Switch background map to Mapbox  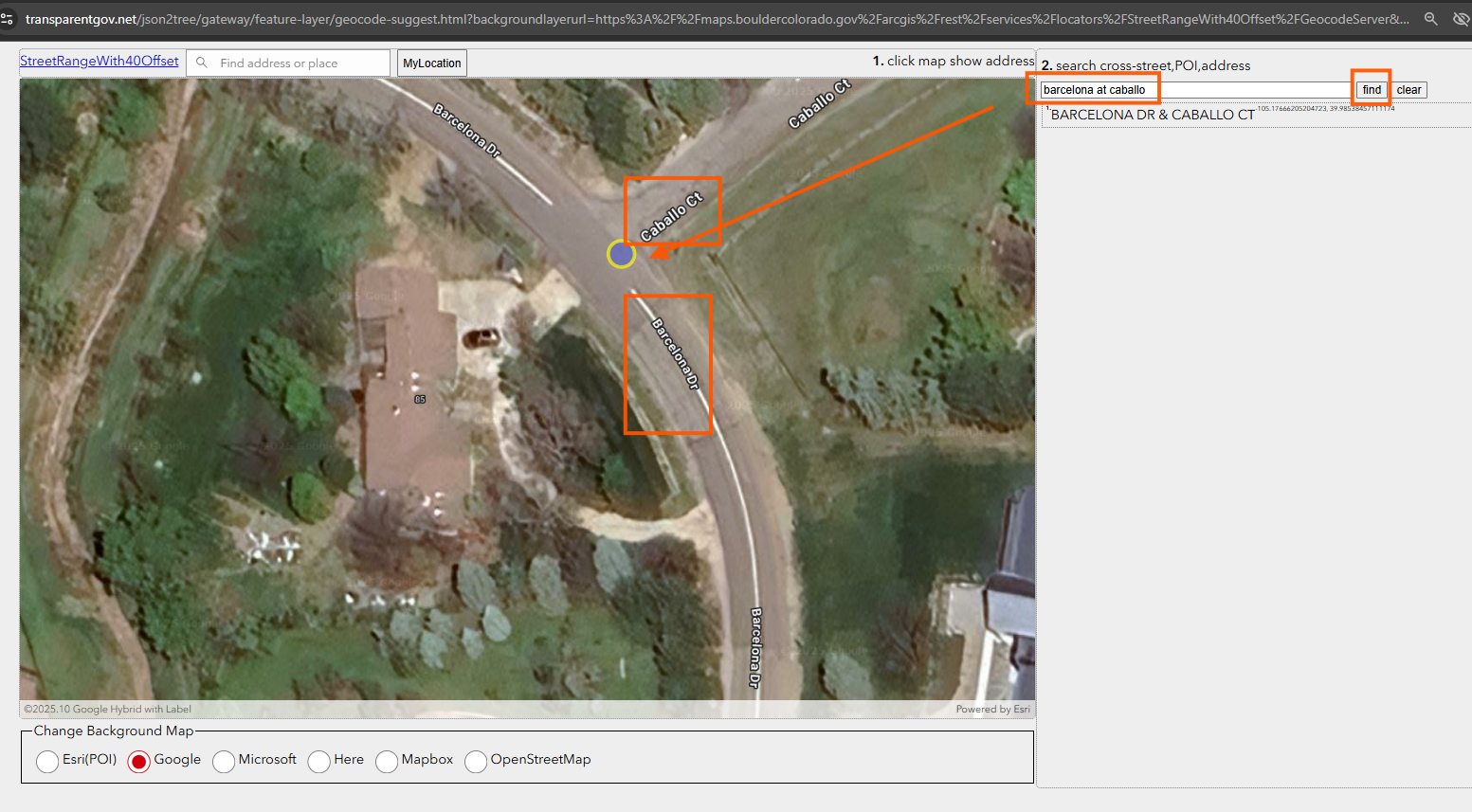click(387, 761)
